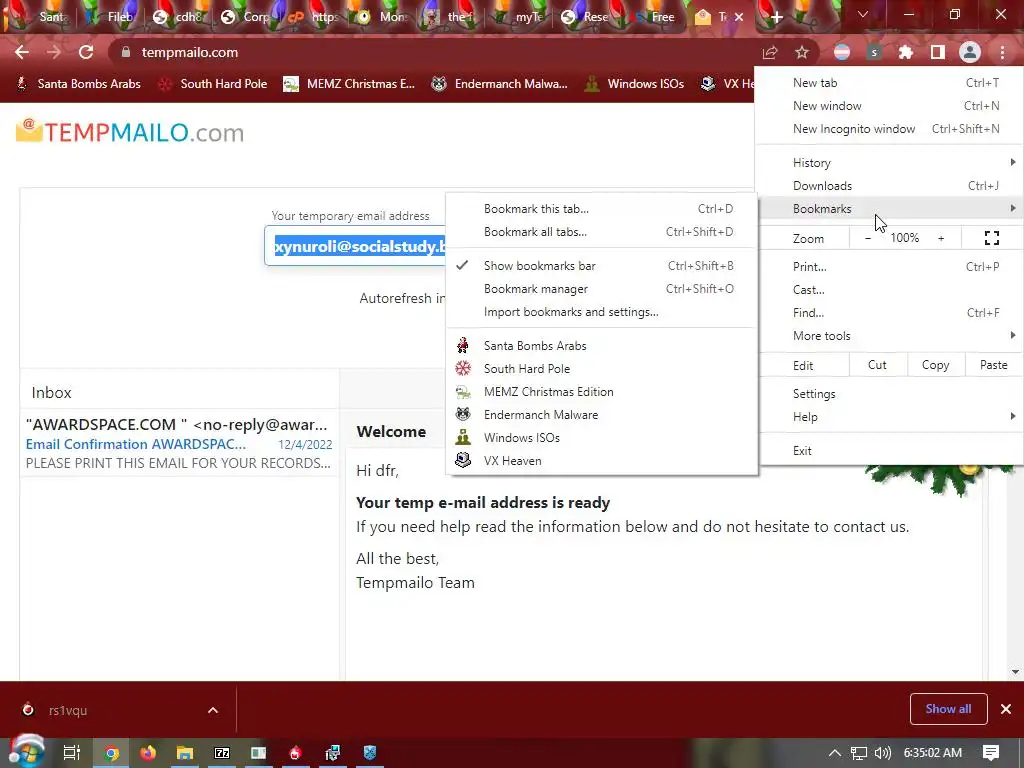The image size is (1024, 768).
Task: Toggle the browser side panel icon
Action: (938, 52)
